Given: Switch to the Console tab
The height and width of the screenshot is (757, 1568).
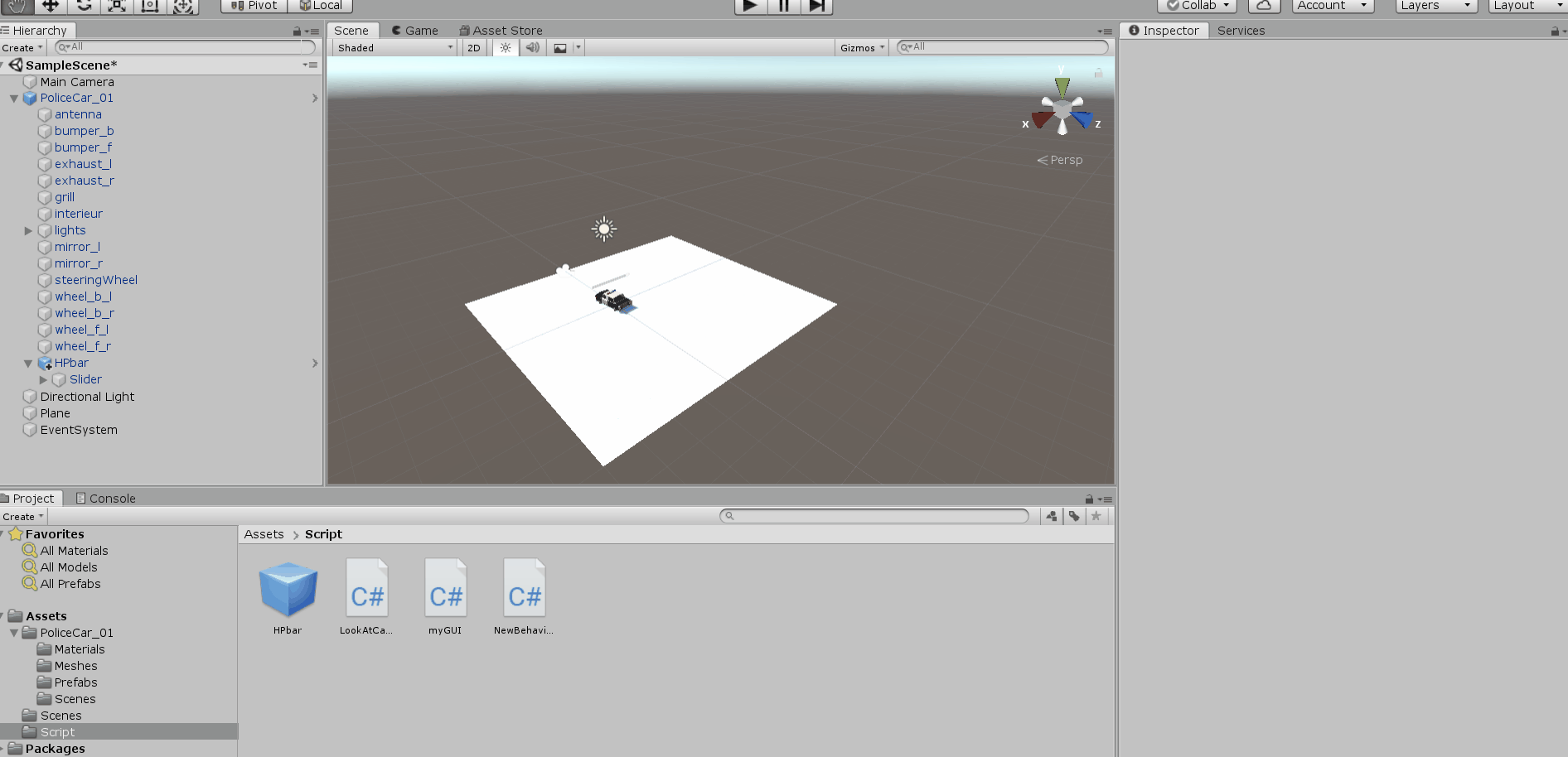Looking at the screenshot, I should 105,499.
